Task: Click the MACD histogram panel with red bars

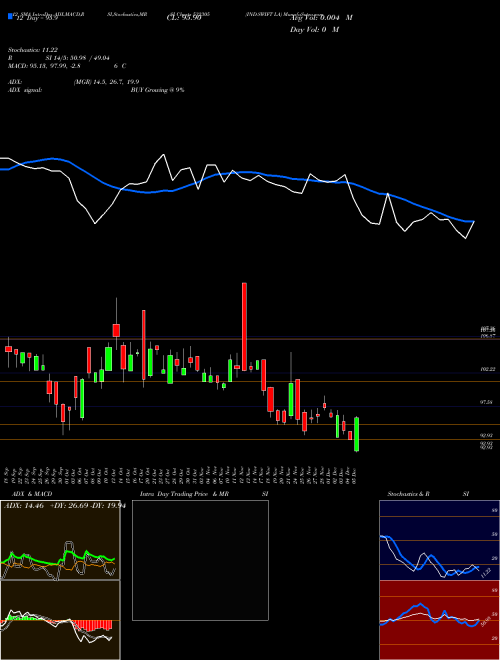Action: click(x=60, y=620)
